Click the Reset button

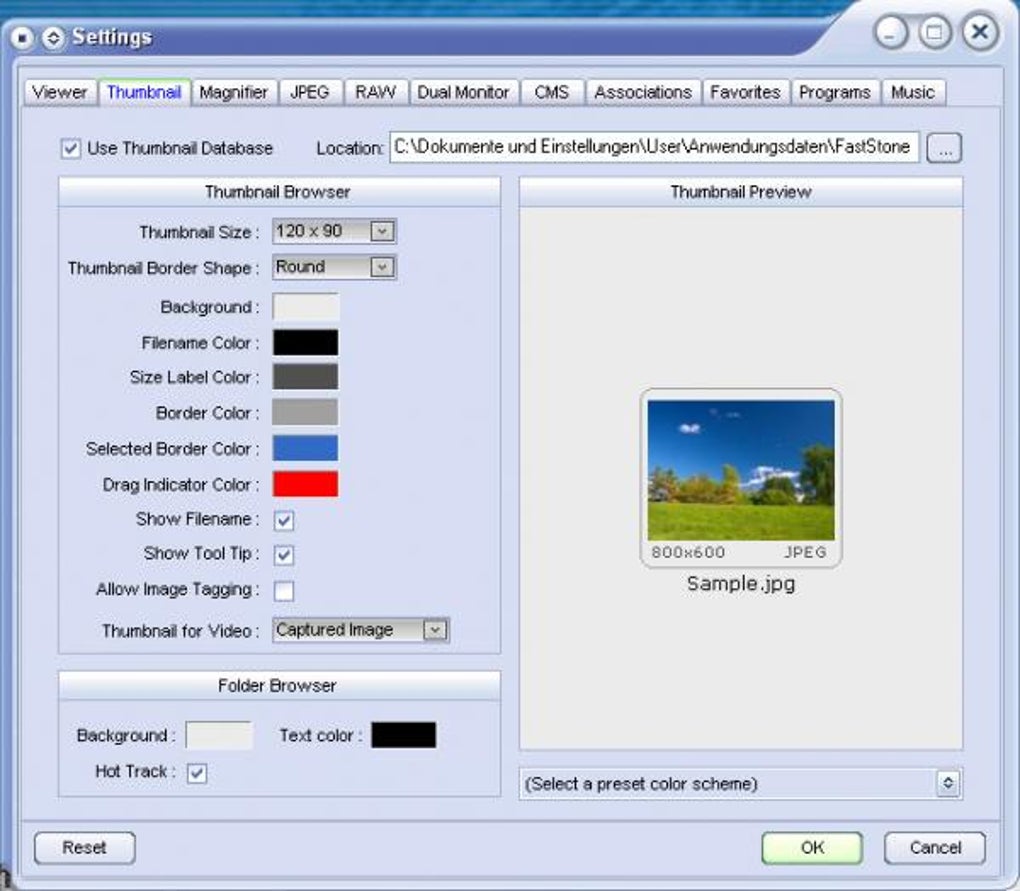pyautogui.click(x=84, y=847)
